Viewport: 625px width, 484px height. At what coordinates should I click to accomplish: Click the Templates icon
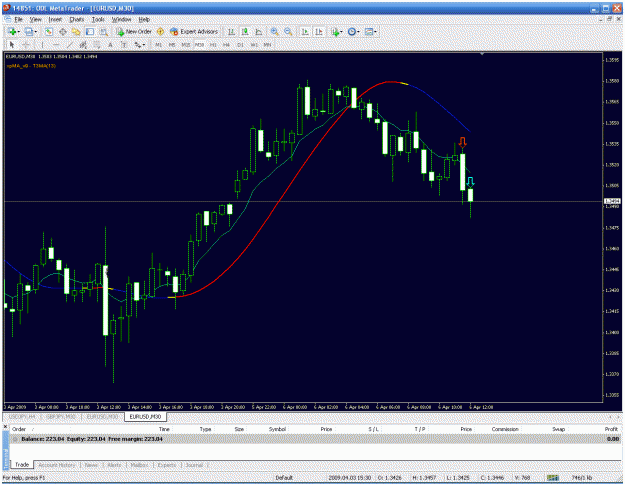point(369,31)
